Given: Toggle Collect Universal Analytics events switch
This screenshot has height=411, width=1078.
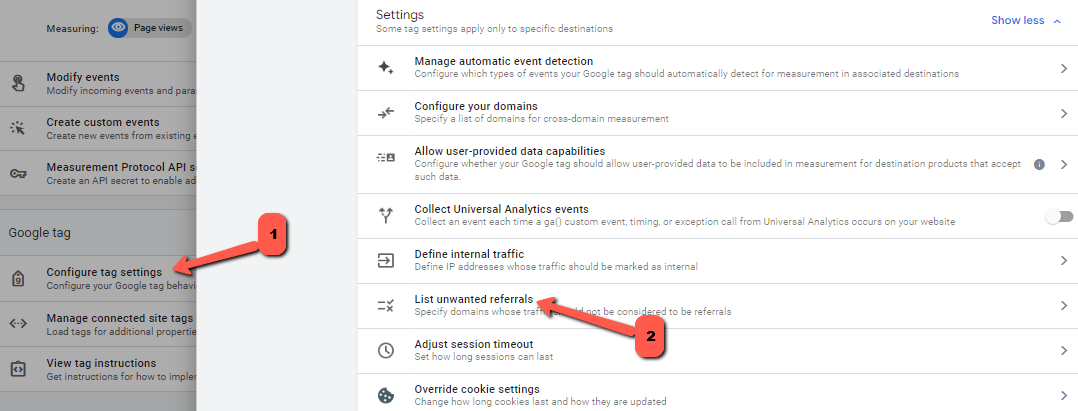Looking at the screenshot, I should pos(1059,216).
